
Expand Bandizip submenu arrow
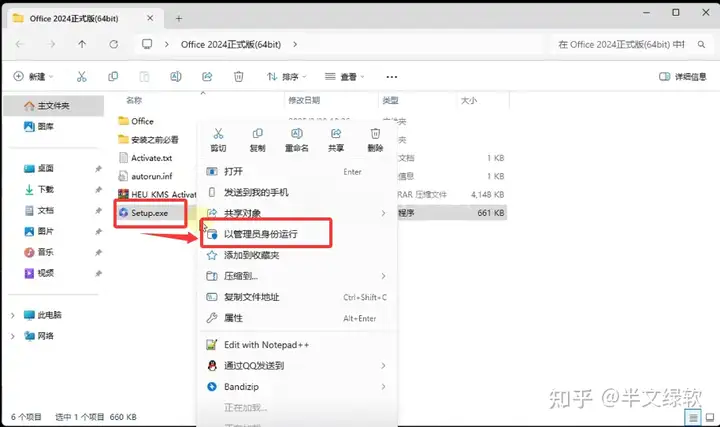[383, 387]
